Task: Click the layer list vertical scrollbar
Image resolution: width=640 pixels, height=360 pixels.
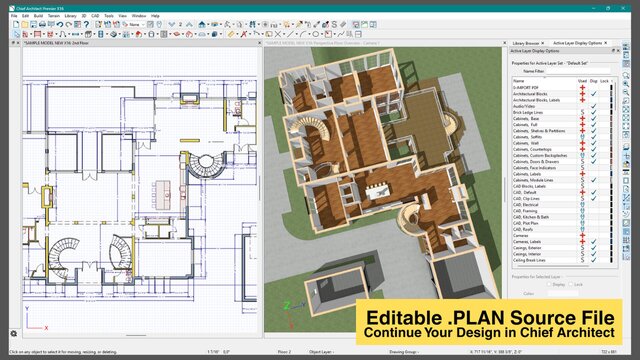Action: click(x=616, y=96)
